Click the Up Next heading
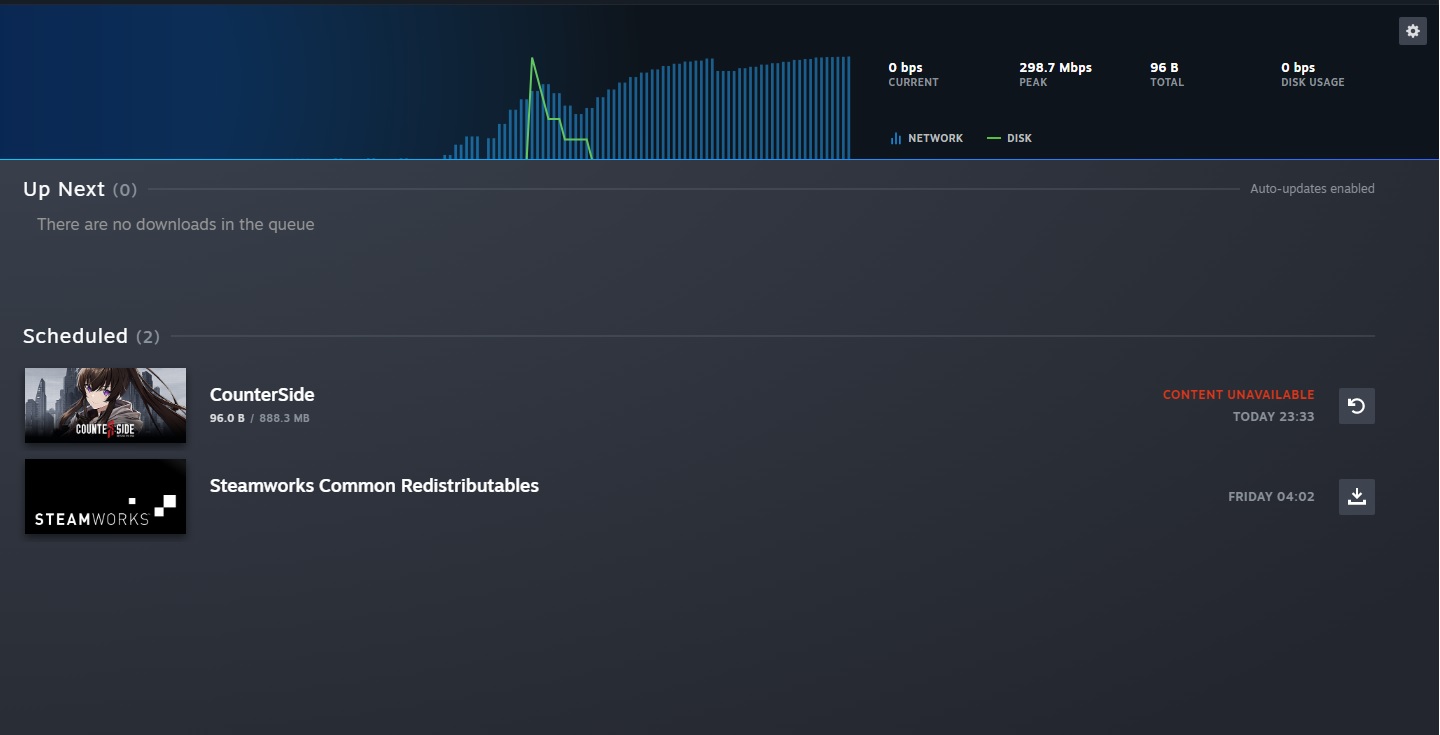This screenshot has height=735, width=1440. tap(64, 189)
